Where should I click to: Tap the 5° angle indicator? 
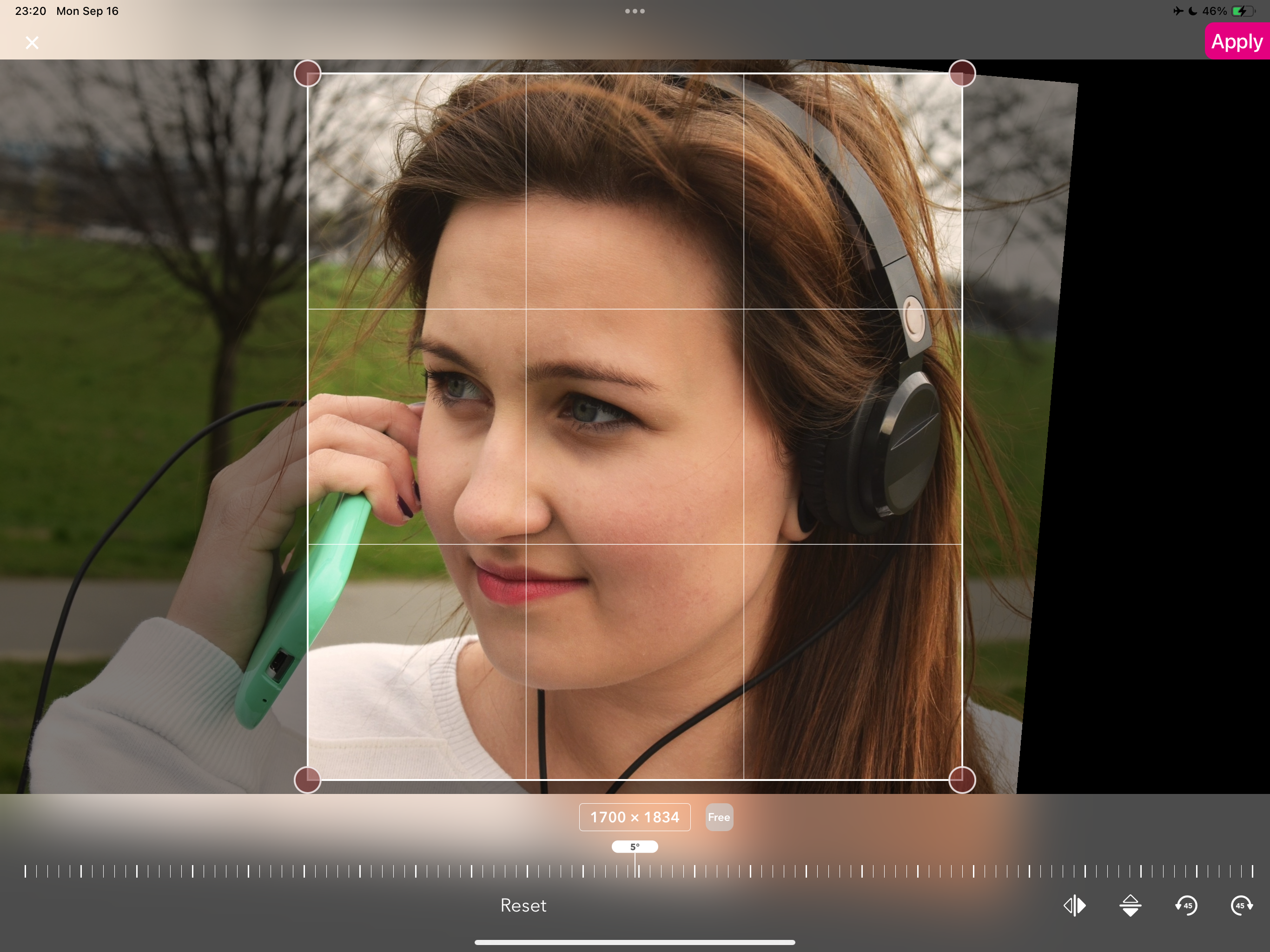(x=635, y=847)
